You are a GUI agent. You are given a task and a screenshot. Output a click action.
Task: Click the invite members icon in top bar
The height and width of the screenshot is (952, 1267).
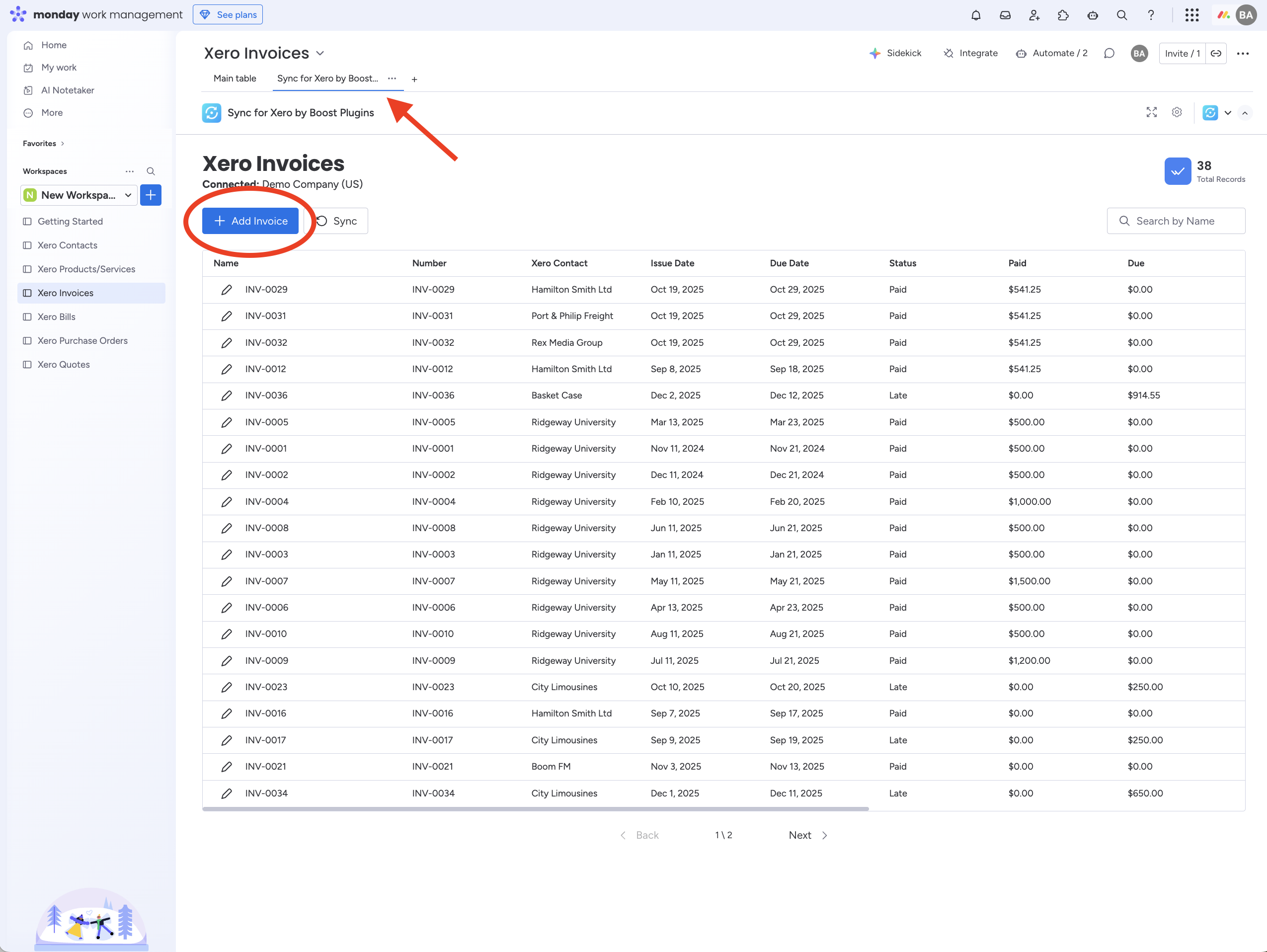pos(1034,15)
